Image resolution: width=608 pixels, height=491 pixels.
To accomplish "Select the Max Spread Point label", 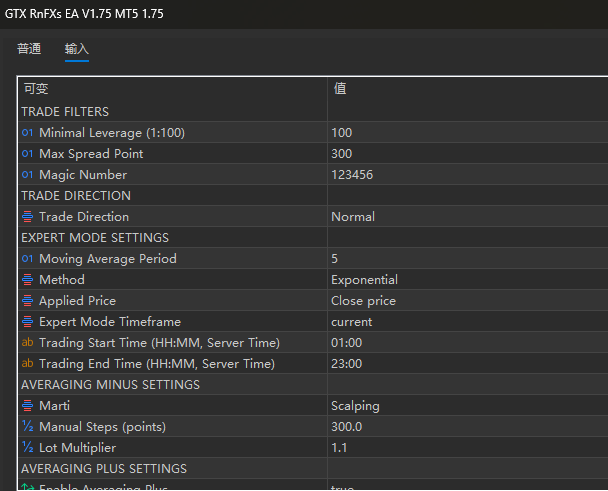I will (x=91, y=154).
